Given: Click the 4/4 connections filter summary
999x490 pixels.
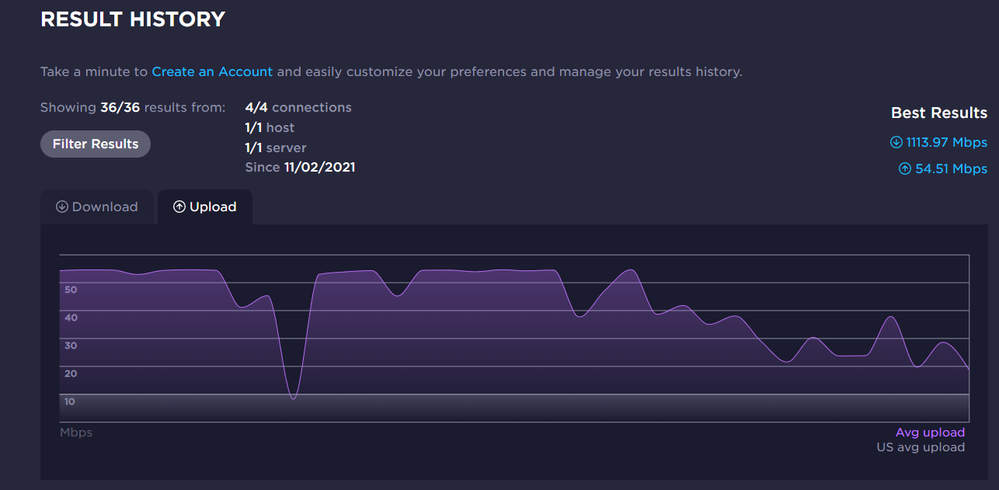Looking at the screenshot, I should [298, 107].
